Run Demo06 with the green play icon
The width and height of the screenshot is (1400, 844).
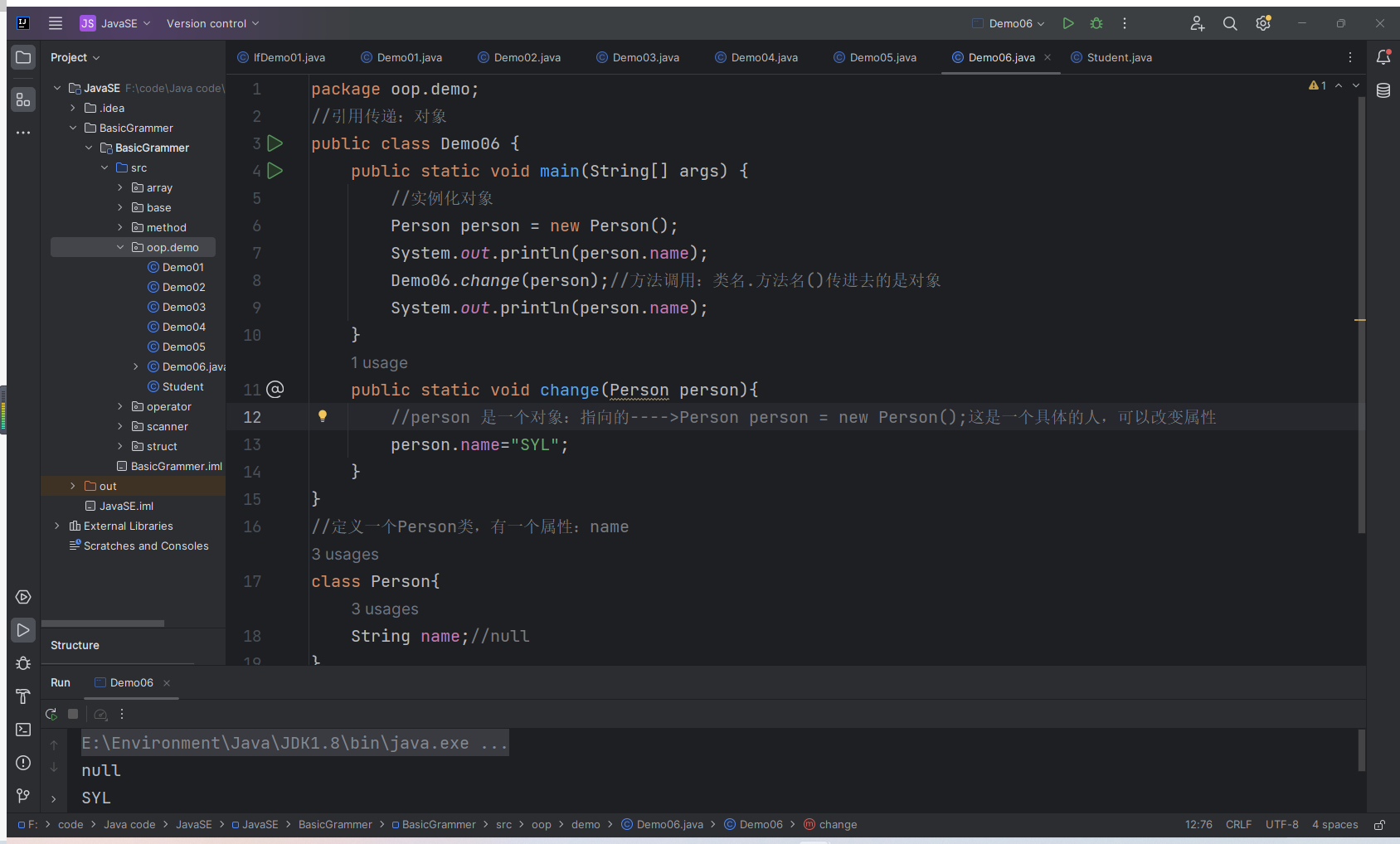[x=1068, y=23]
